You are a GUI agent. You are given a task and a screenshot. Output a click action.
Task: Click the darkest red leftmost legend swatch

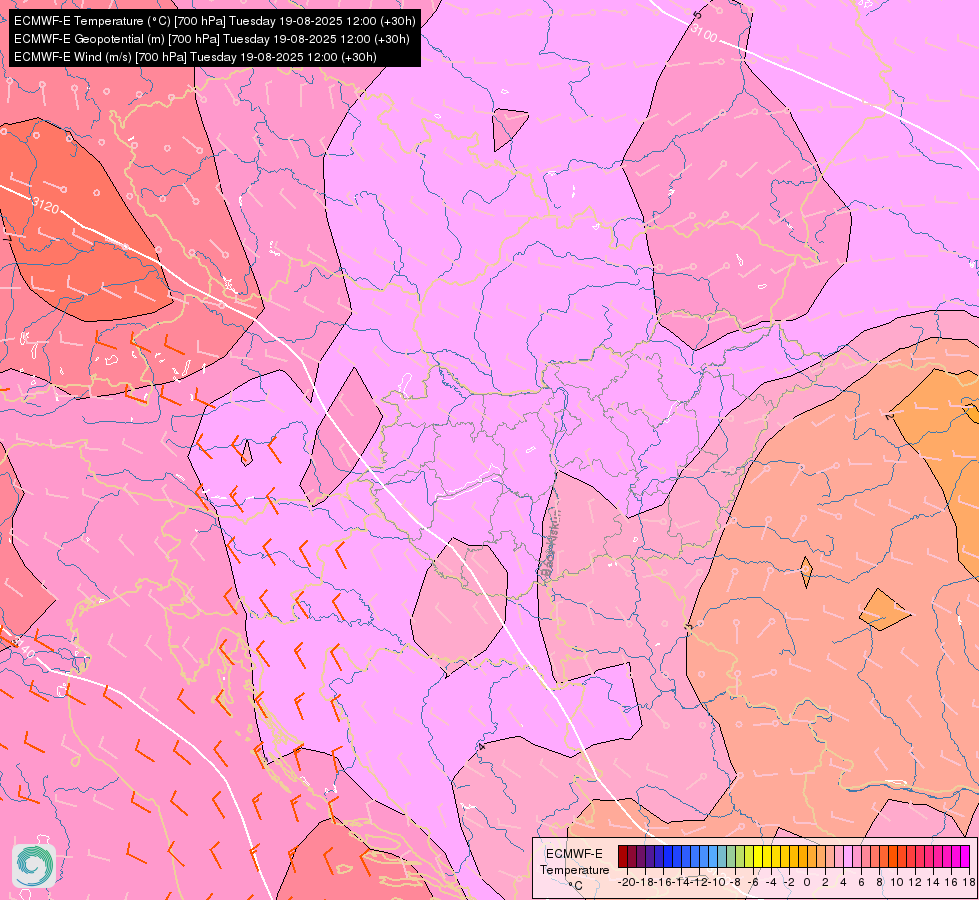[x=622, y=856]
